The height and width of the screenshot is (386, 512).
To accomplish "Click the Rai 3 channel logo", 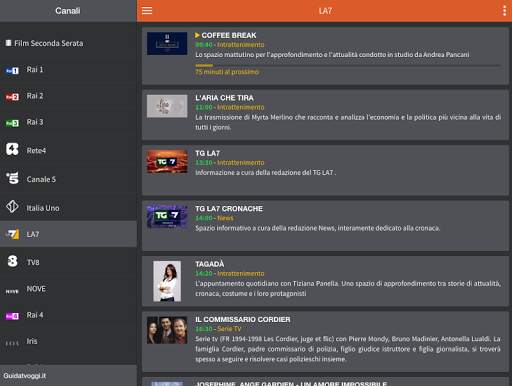I will pyautogui.click(x=12, y=123).
